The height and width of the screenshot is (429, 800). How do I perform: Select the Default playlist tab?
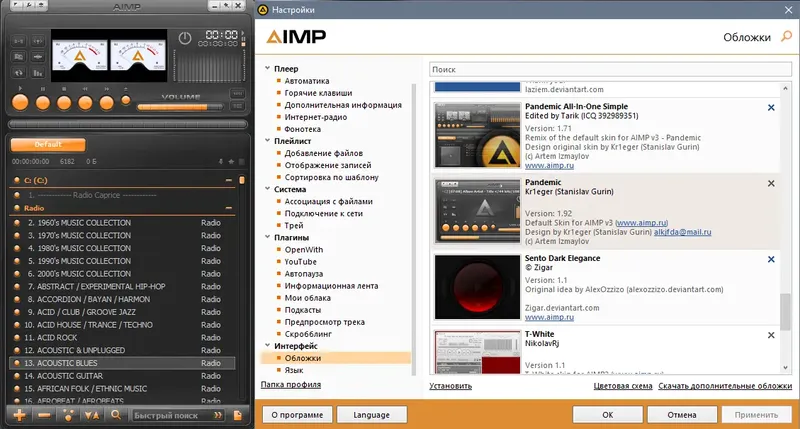tap(48, 145)
